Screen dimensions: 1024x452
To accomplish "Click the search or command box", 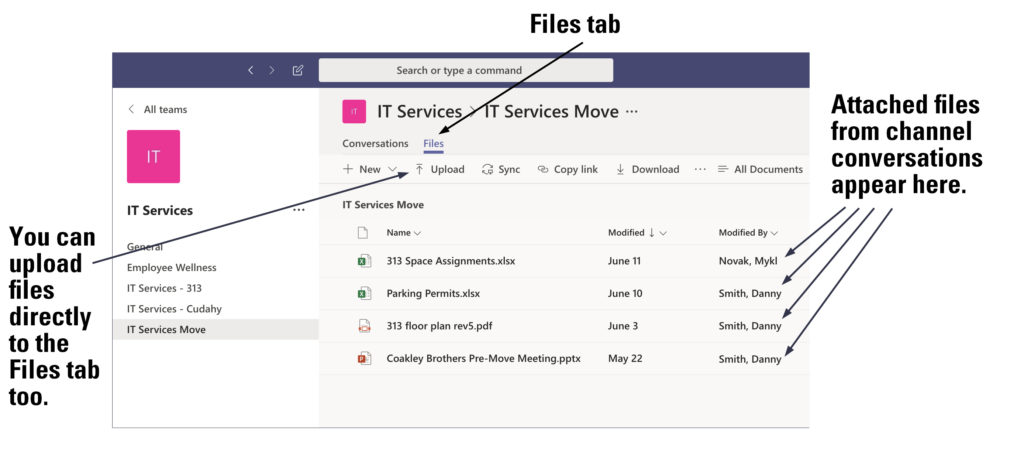I will tap(465, 70).
